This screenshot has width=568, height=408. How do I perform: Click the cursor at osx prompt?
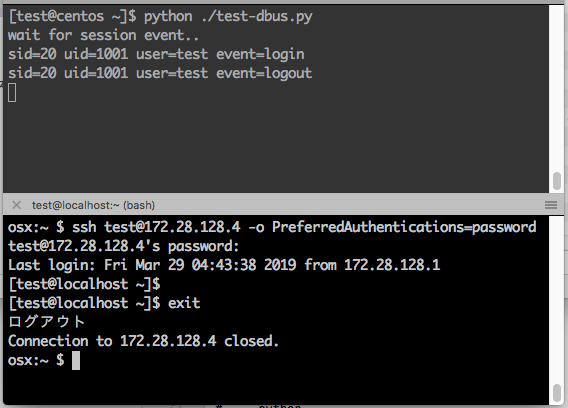[76, 361]
